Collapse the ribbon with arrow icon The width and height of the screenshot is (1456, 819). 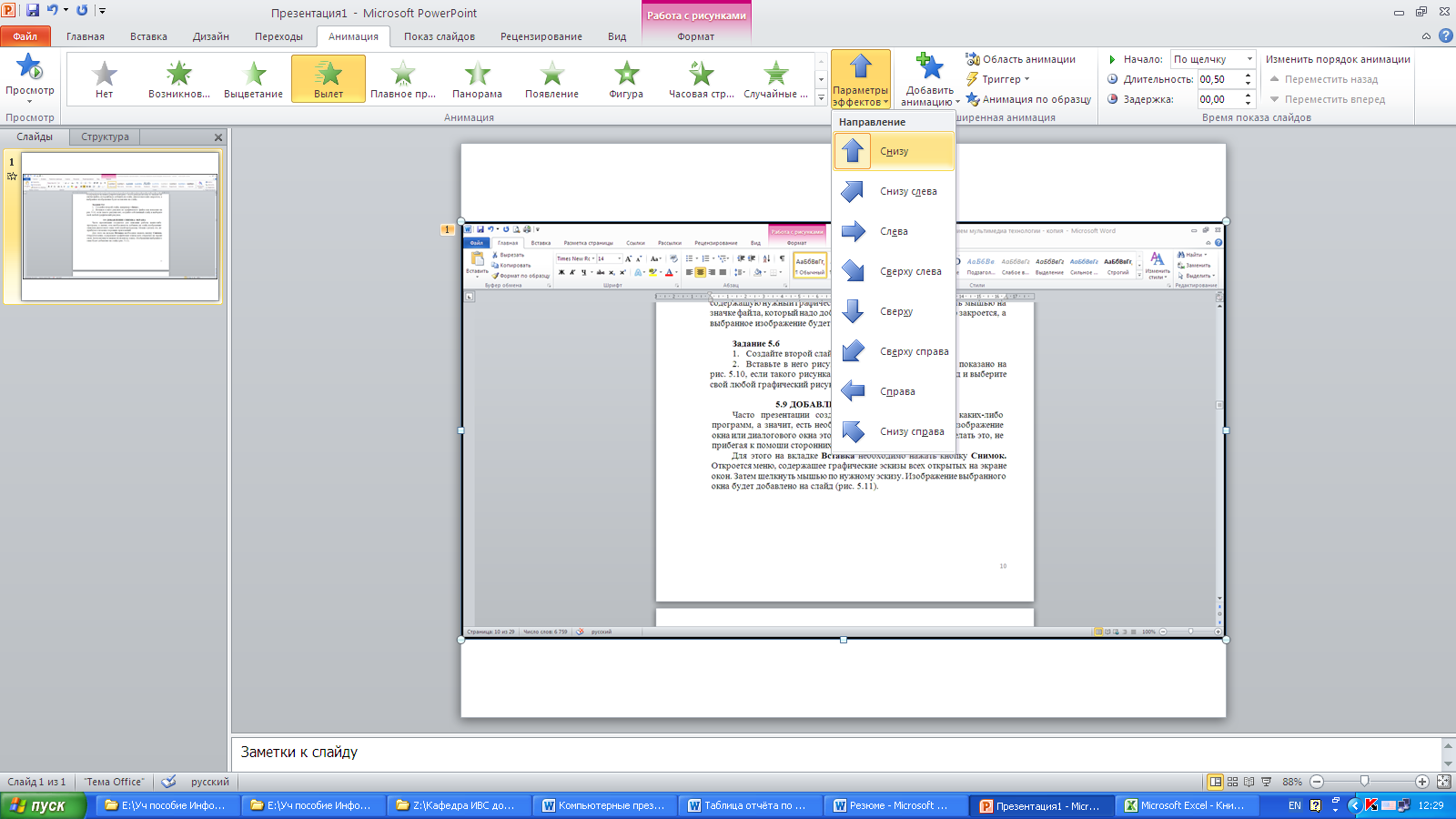click(1426, 36)
